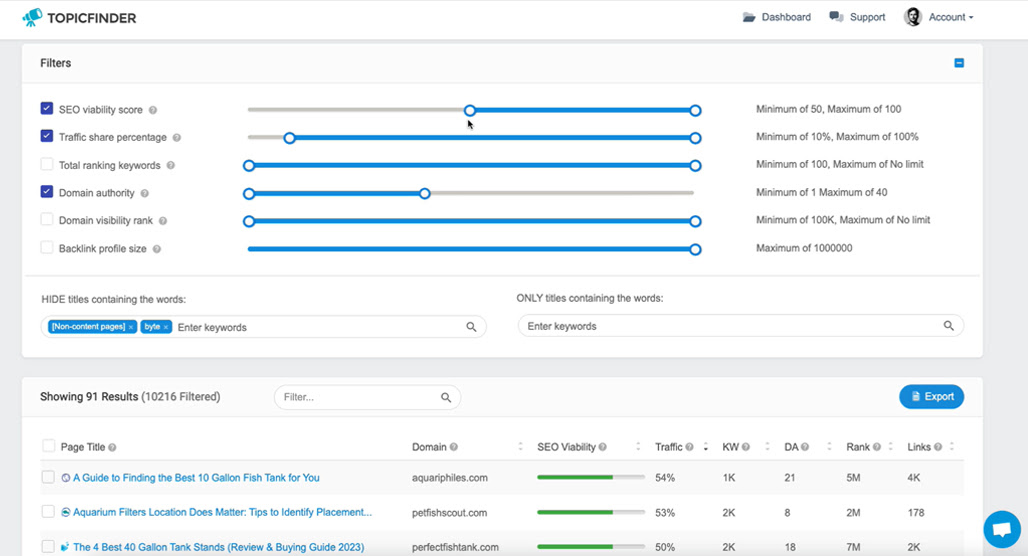The width and height of the screenshot is (1028, 556).
Task: Click help icon beside Page Title header
Action: [112, 447]
